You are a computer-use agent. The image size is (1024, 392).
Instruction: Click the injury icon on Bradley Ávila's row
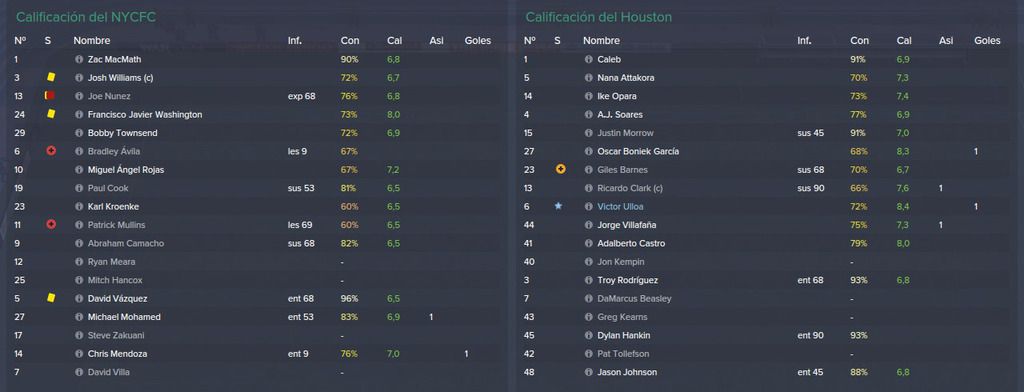pyautogui.click(x=51, y=151)
